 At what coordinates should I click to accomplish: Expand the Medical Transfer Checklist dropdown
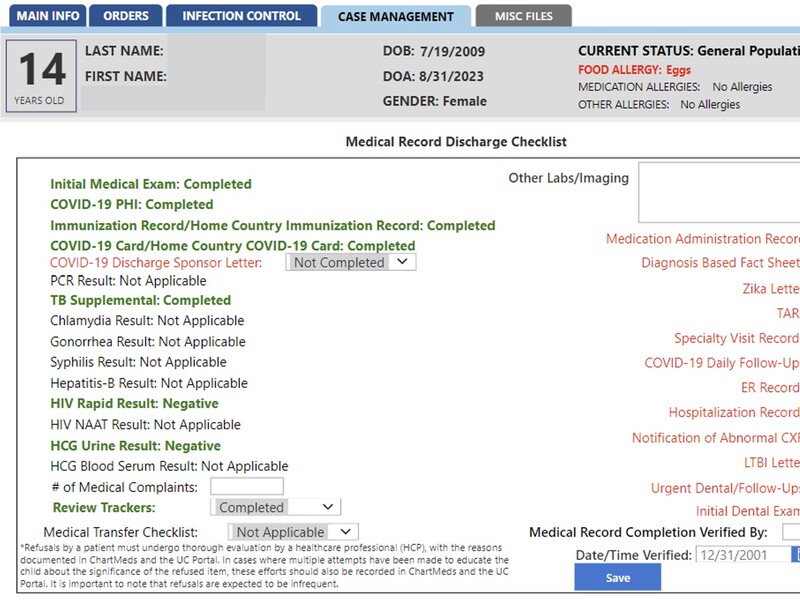[x=293, y=532]
